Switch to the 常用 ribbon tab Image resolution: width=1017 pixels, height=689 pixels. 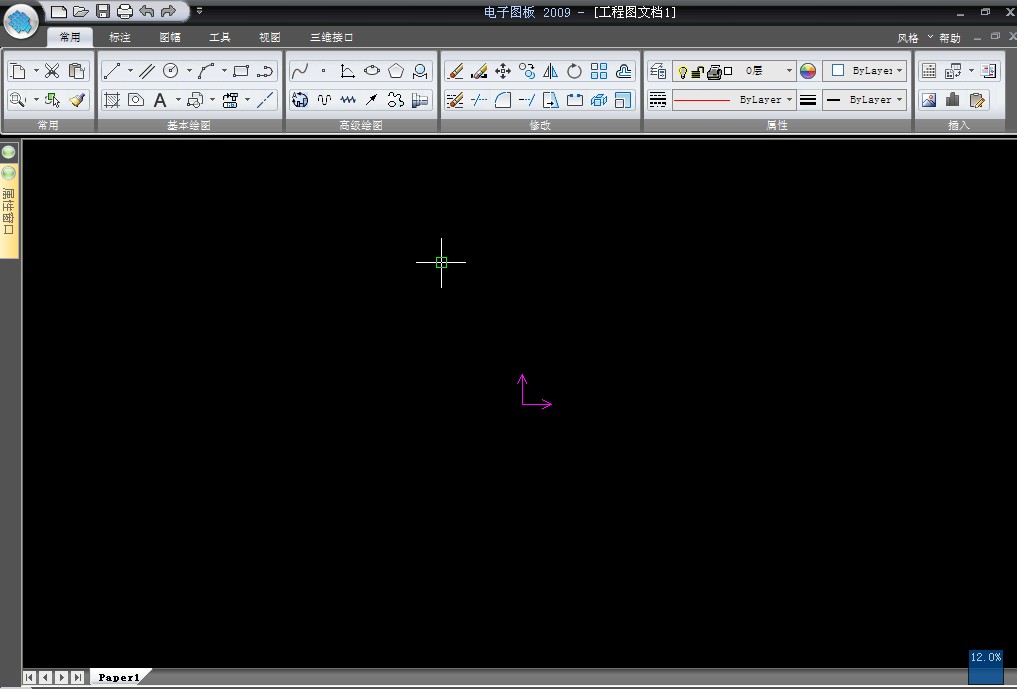[70, 37]
